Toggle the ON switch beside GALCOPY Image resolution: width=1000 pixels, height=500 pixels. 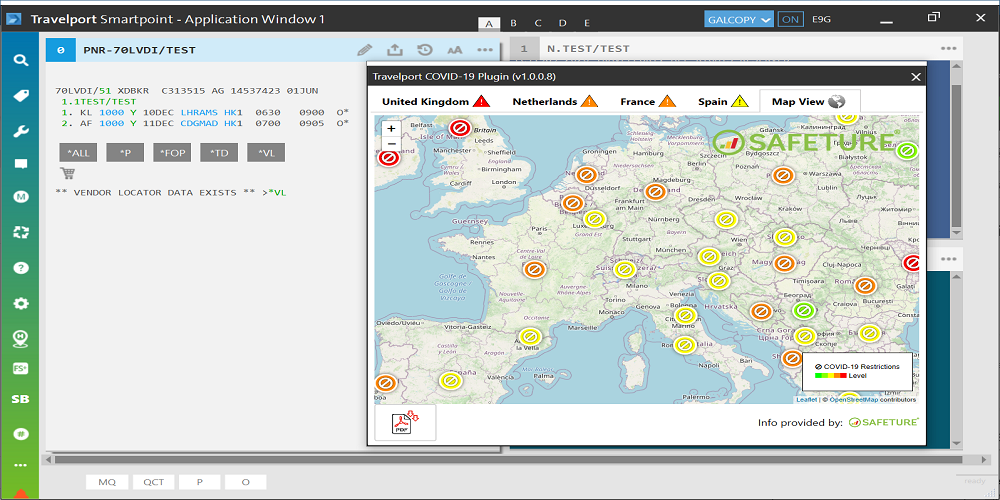[790, 19]
